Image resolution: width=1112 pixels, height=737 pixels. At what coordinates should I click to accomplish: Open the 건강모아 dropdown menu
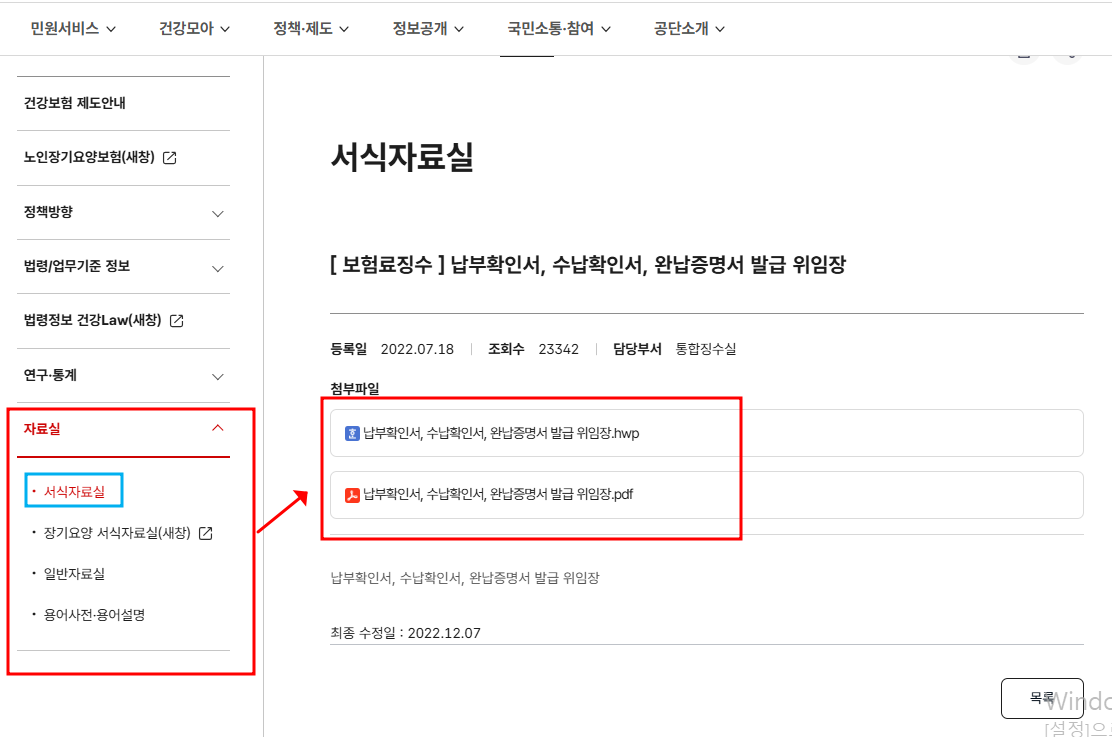point(193,28)
